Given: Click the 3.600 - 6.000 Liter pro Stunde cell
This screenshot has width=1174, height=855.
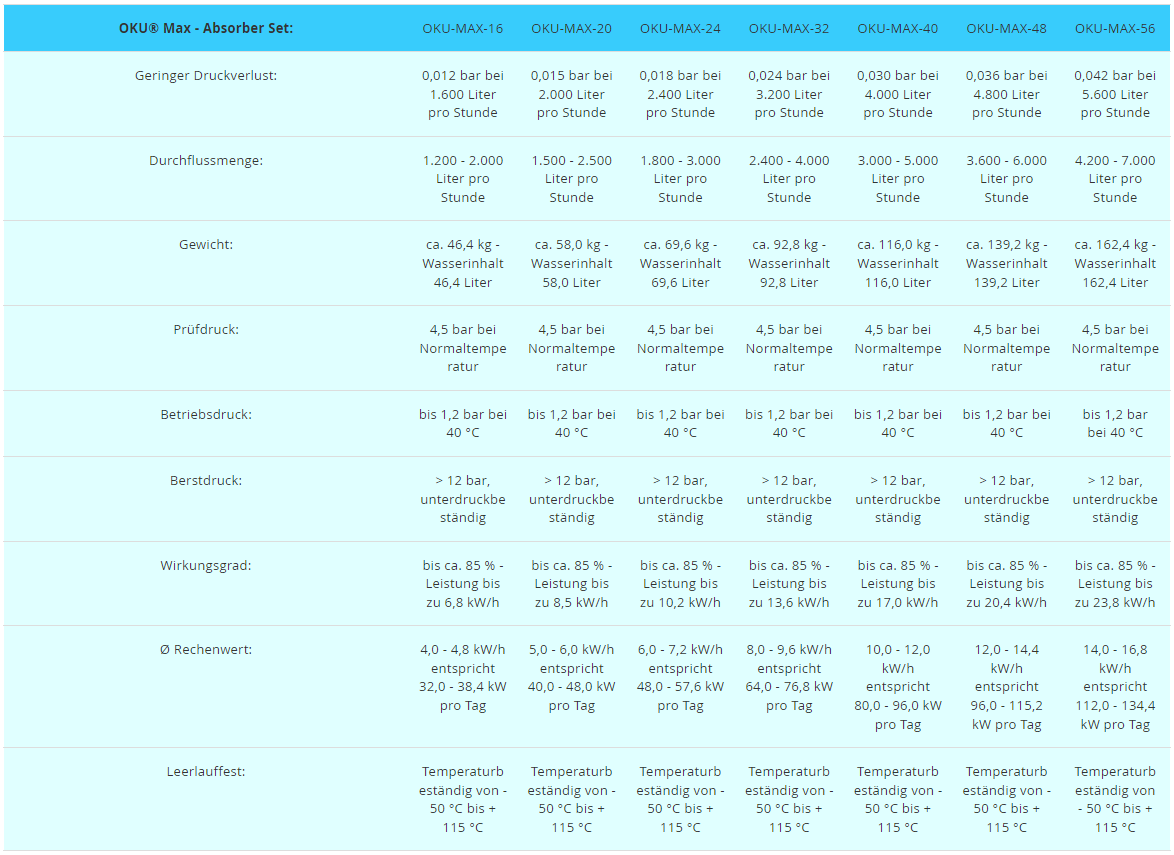Looking at the screenshot, I should [x=1006, y=179].
